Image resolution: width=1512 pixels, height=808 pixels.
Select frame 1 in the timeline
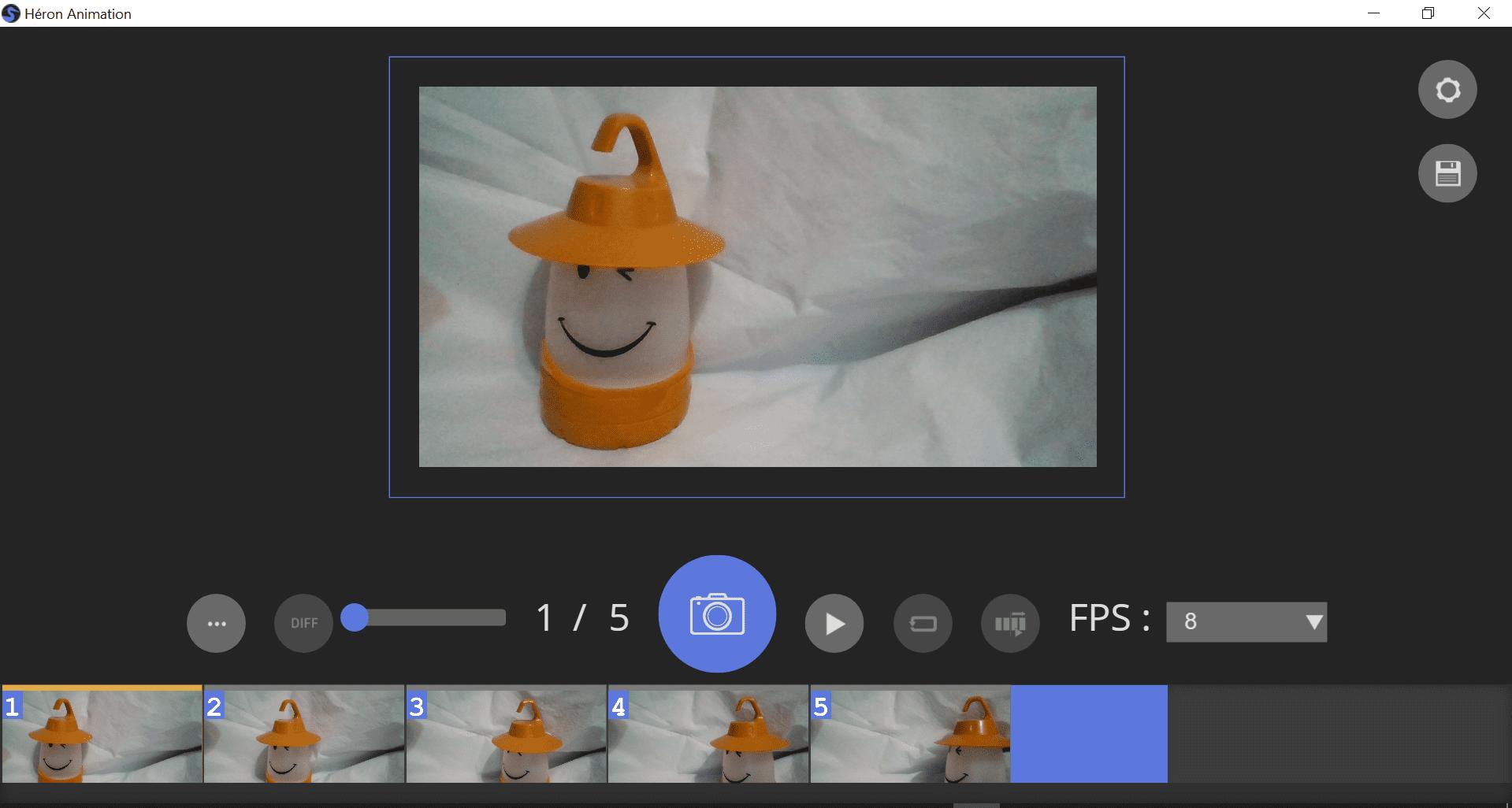[x=102, y=733]
